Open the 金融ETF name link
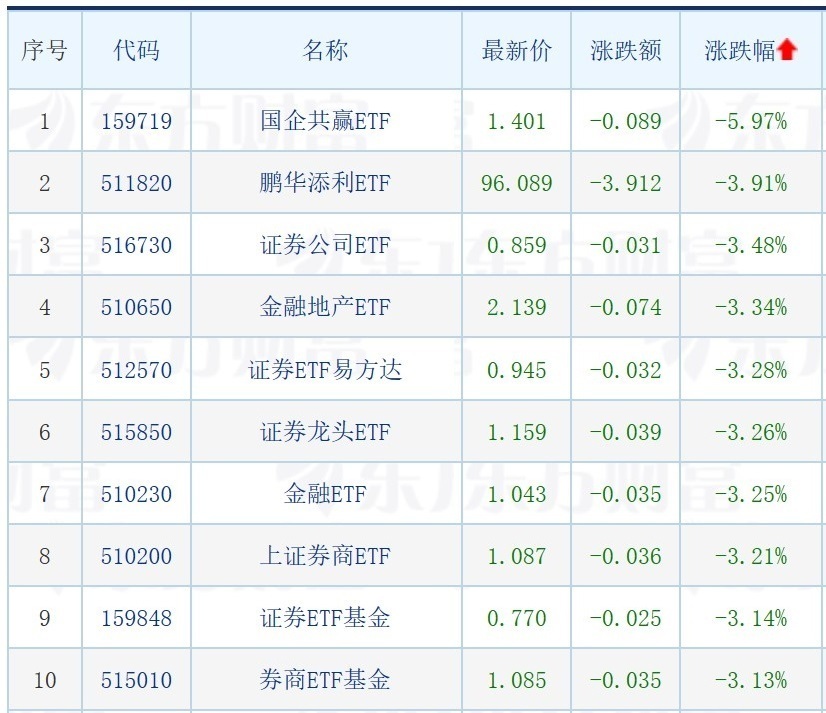The image size is (826, 713). click(325, 495)
